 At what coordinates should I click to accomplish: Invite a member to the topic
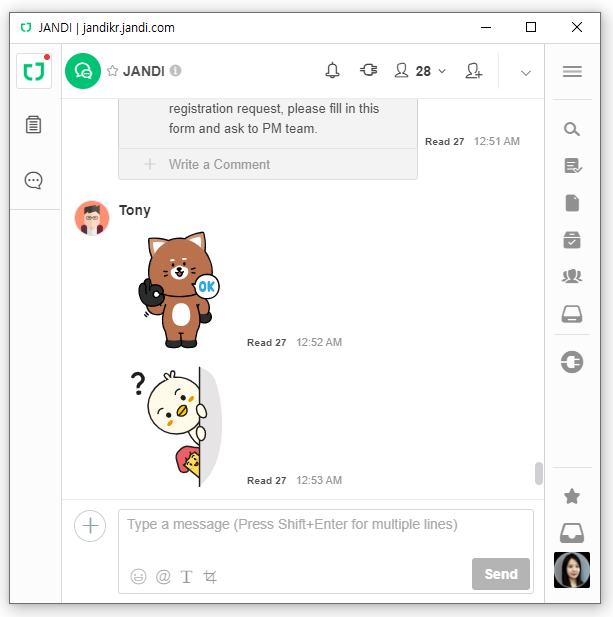coord(474,71)
